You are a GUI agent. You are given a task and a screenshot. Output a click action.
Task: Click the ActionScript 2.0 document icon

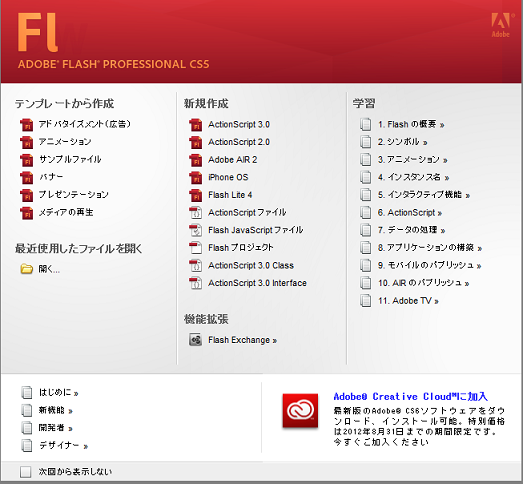pyautogui.click(x=196, y=142)
